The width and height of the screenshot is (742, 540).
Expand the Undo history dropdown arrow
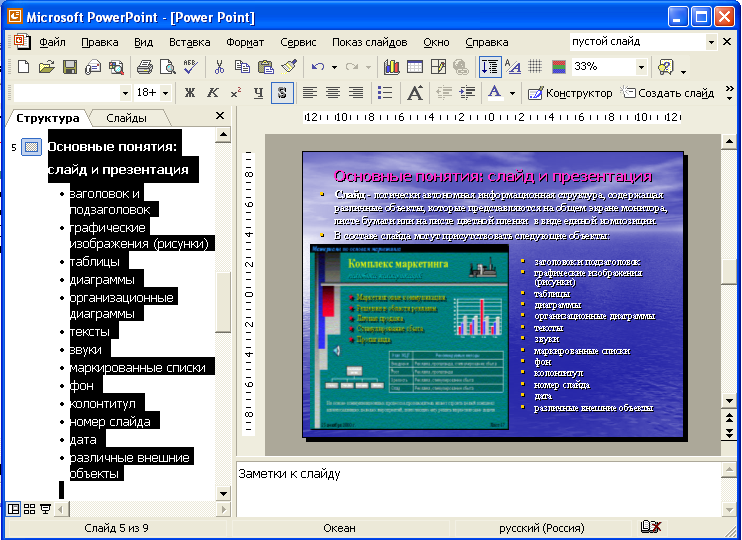pyautogui.click(x=335, y=67)
